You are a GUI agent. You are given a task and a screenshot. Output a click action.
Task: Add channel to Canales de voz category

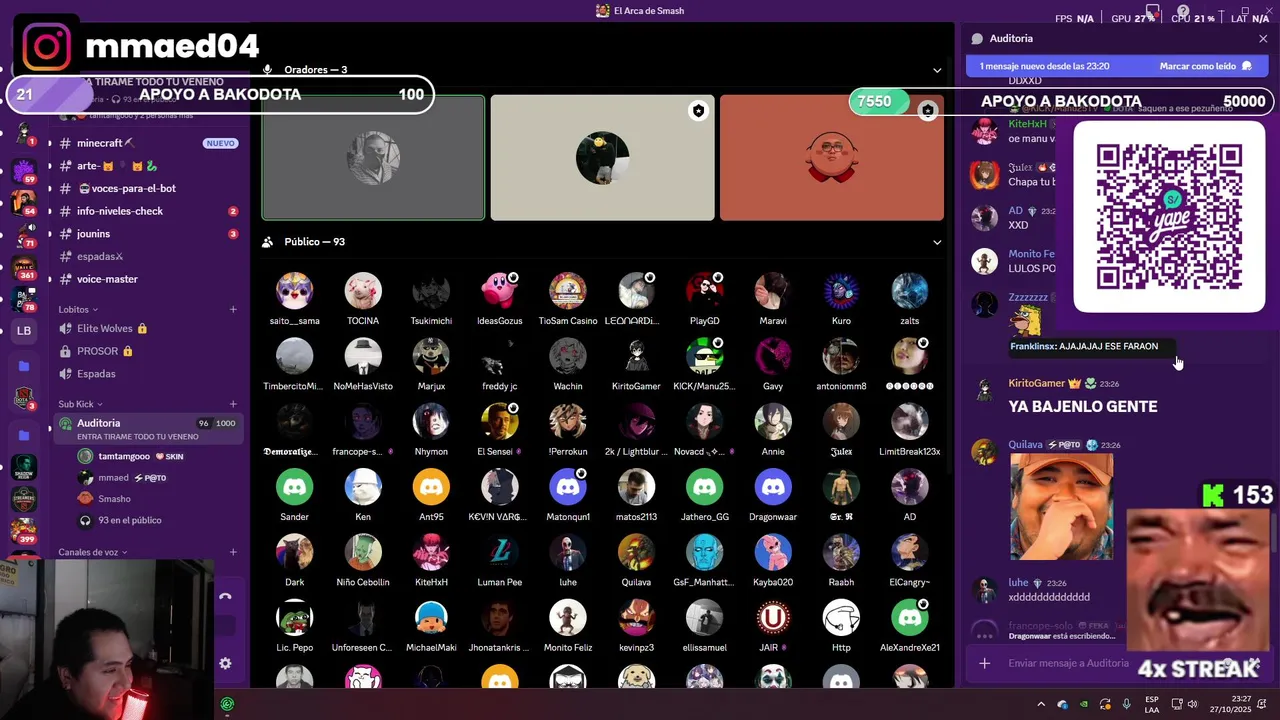point(233,552)
